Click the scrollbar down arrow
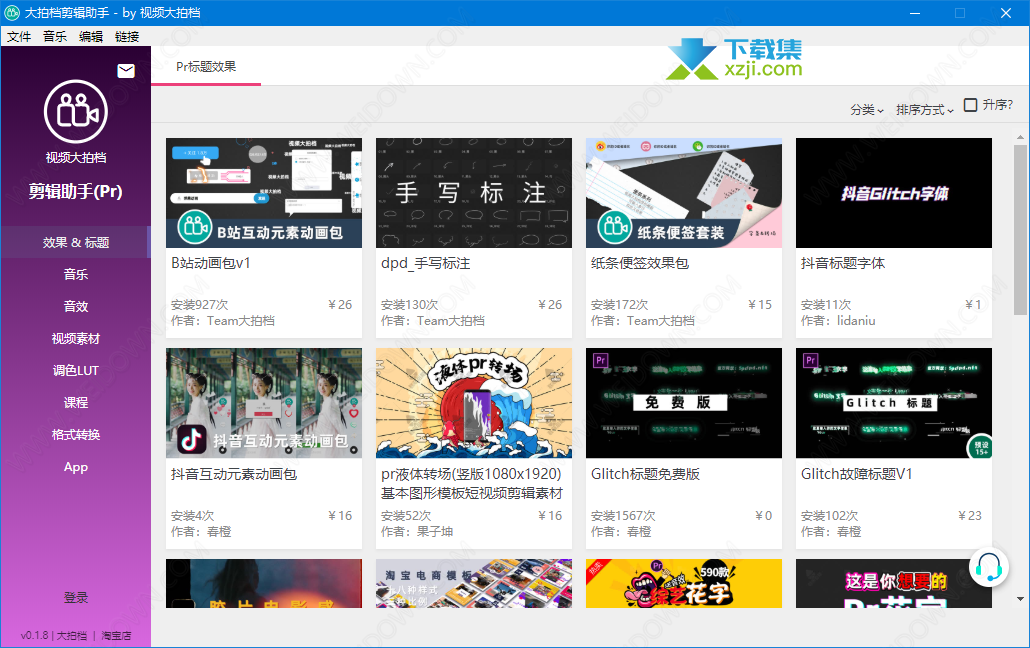Screen dimensions: 1030x648 pyautogui.click(x=1019, y=599)
